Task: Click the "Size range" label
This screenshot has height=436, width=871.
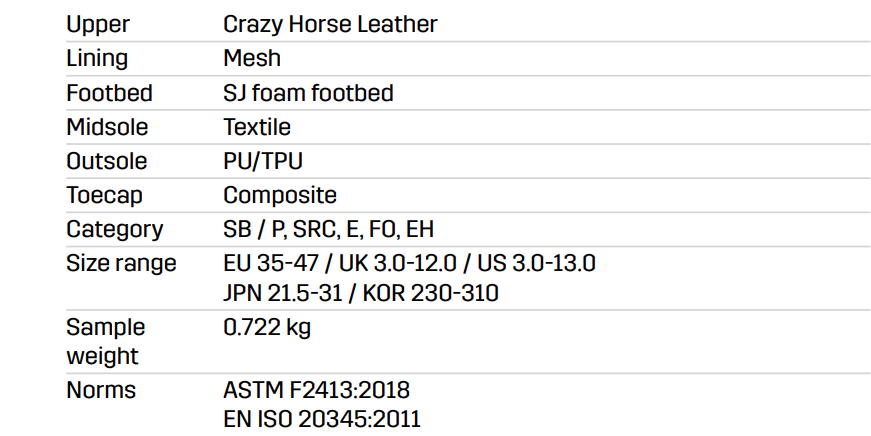Action: click(121, 263)
